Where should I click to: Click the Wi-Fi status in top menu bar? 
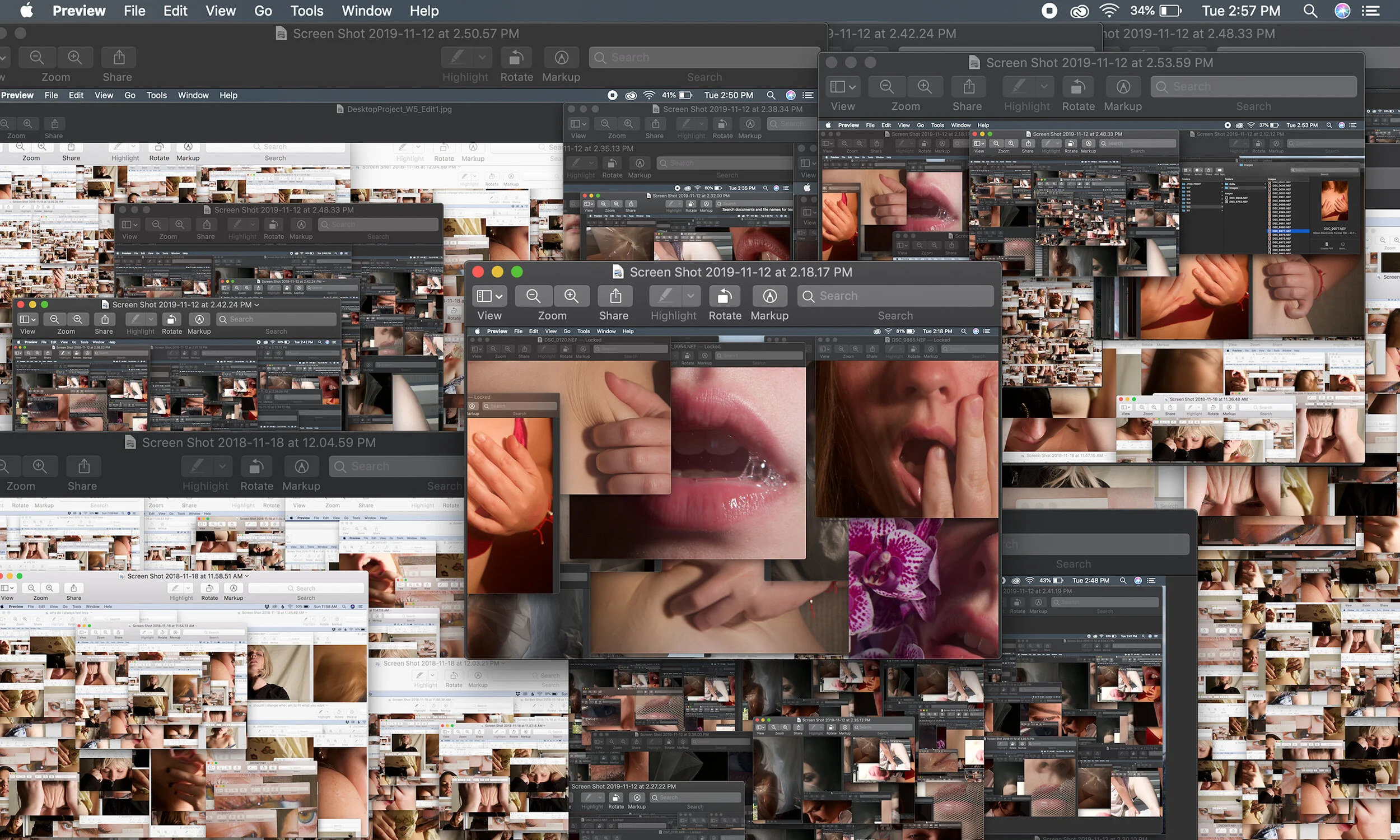point(1109,11)
